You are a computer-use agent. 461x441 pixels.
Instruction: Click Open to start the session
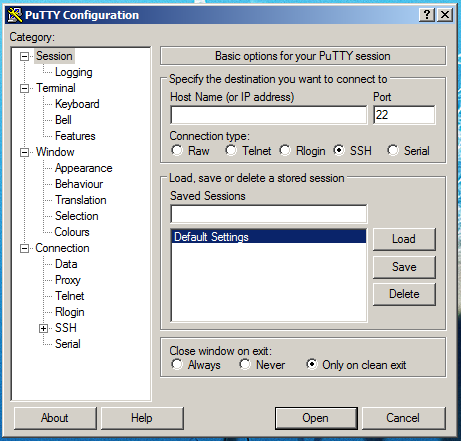(316, 418)
